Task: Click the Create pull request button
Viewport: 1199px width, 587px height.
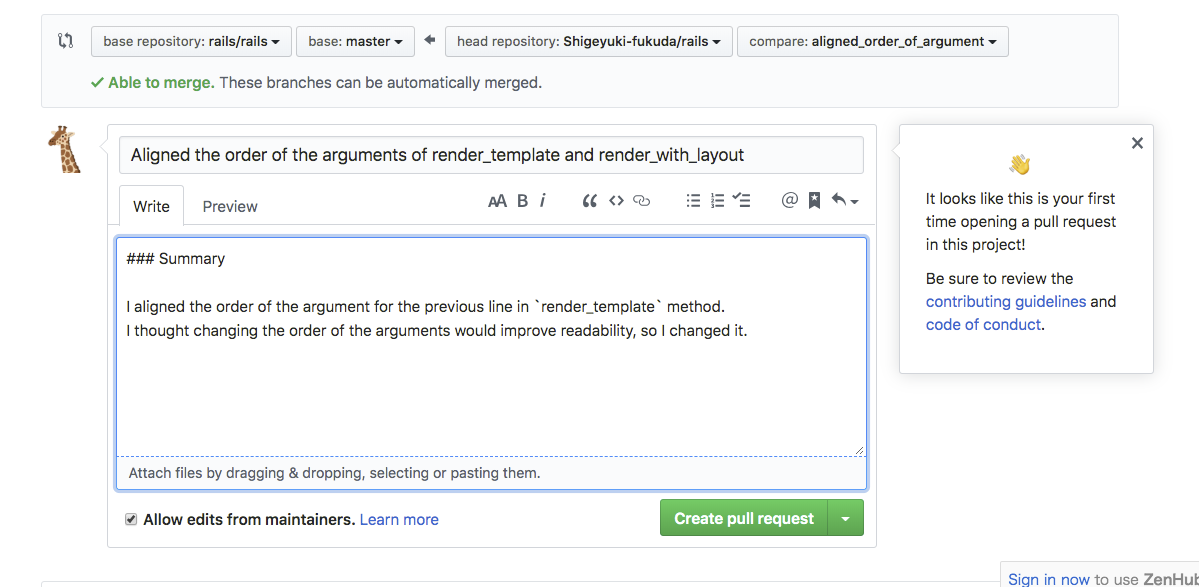Action: (x=744, y=519)
